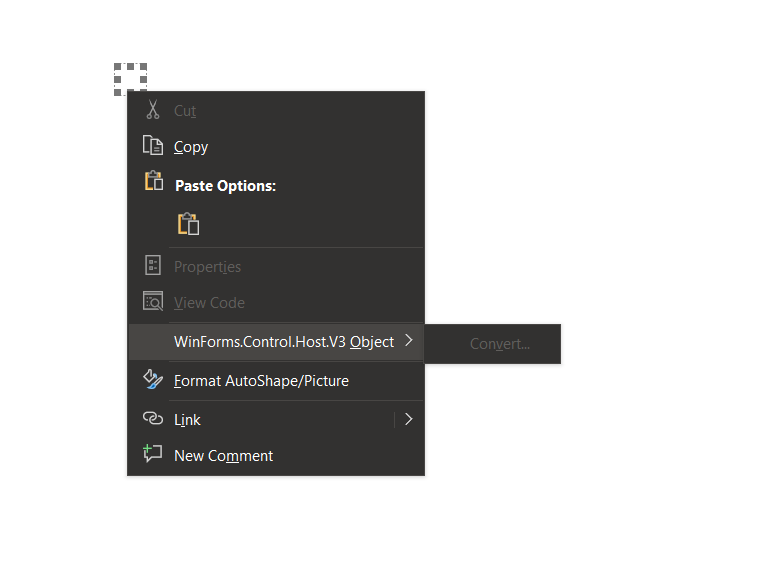Click the Properties list icon
Screen dimensions: 776x577
[153, 265]
